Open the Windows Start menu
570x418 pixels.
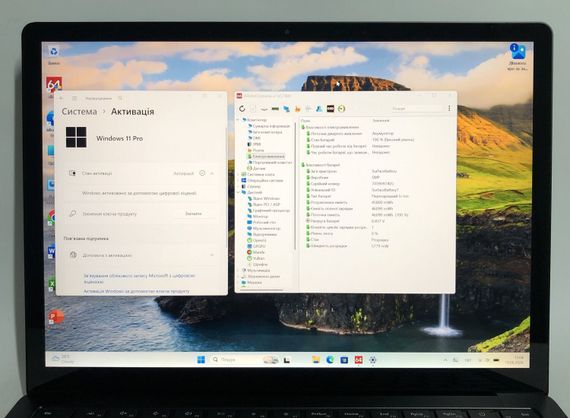(201, 359)
